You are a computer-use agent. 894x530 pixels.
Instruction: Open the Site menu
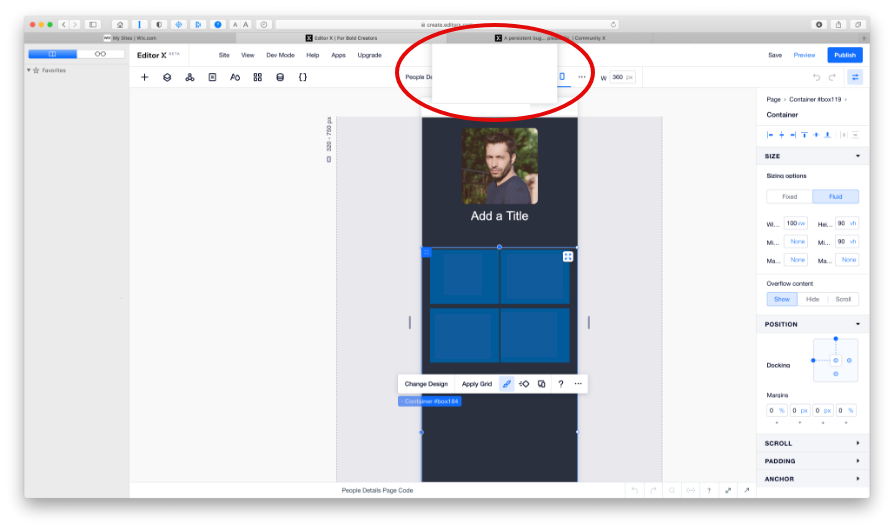[224, 55]
